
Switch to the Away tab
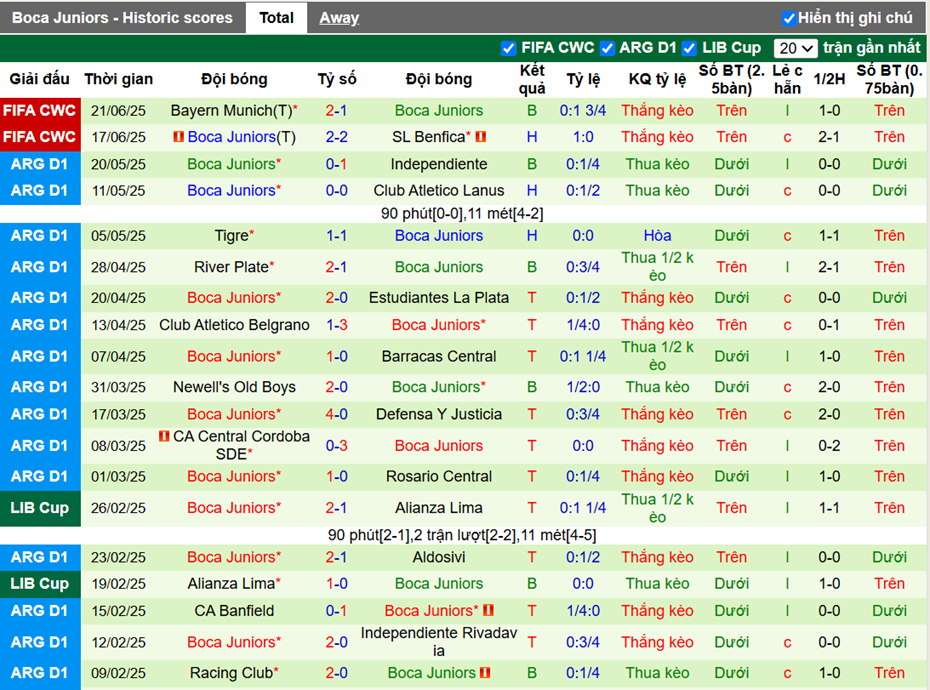[x=339, y=18]
